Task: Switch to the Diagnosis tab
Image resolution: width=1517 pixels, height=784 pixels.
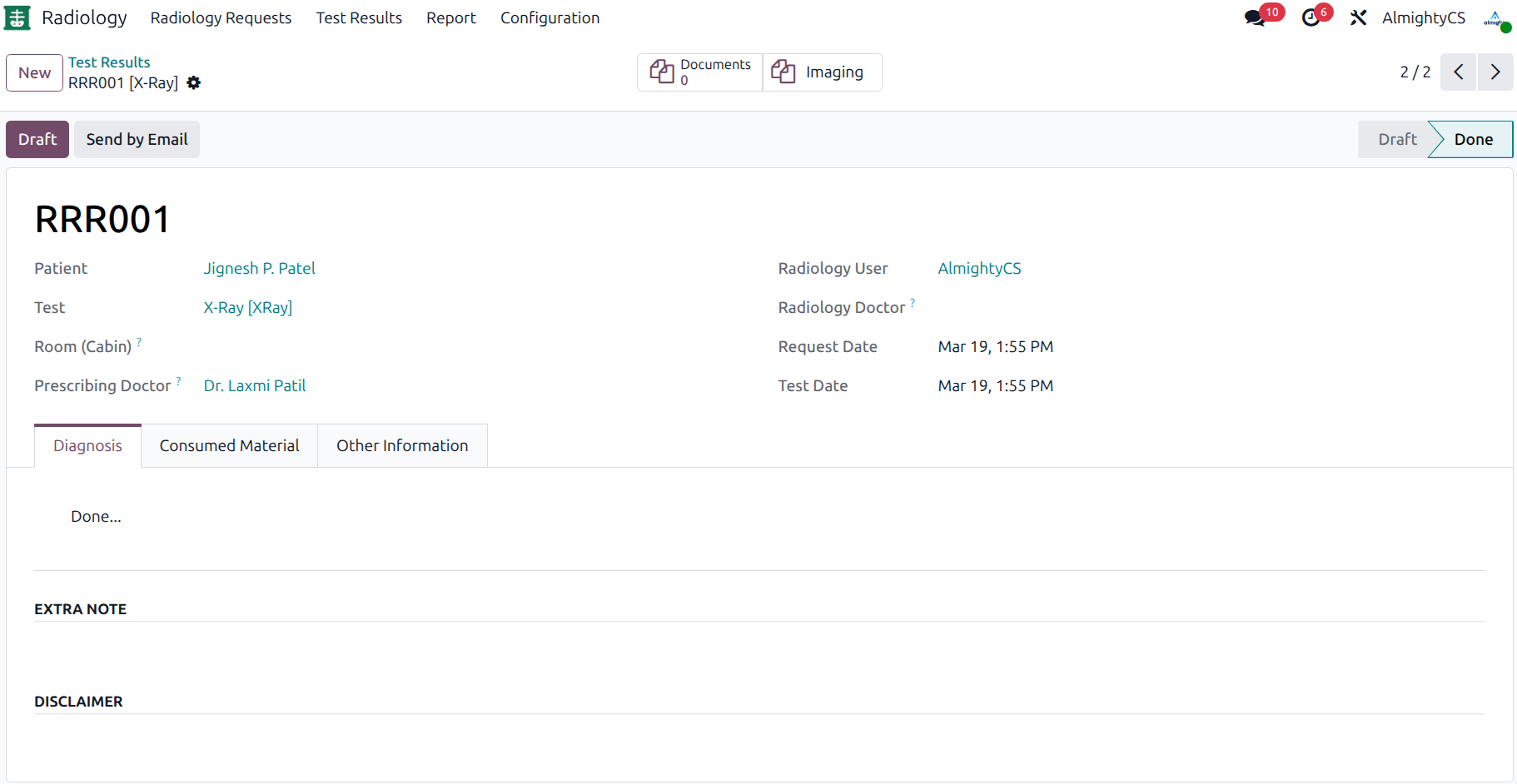Action: (87, 445)
